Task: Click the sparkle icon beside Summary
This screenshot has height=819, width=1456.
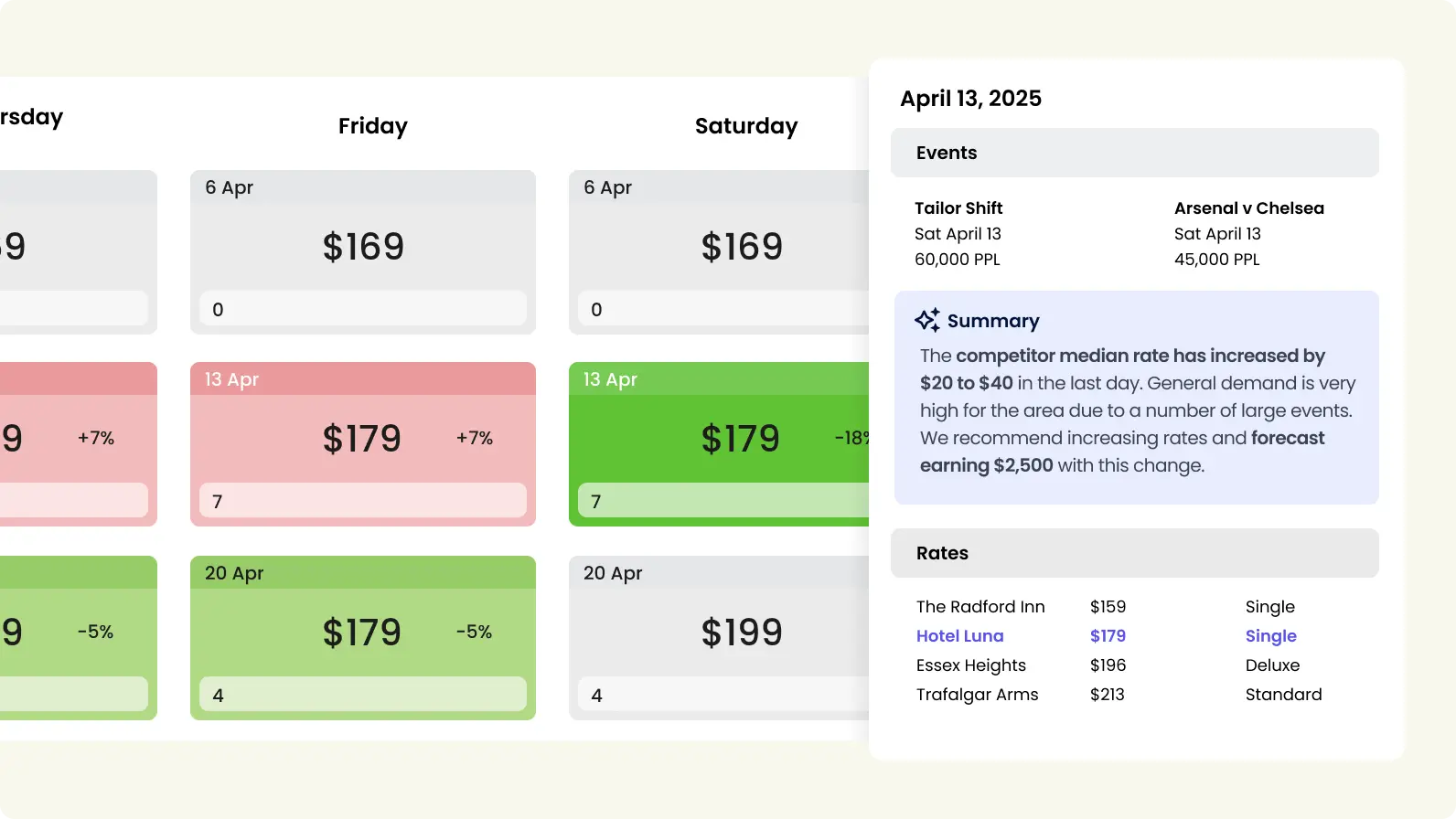Action: (x=927, y=320)
